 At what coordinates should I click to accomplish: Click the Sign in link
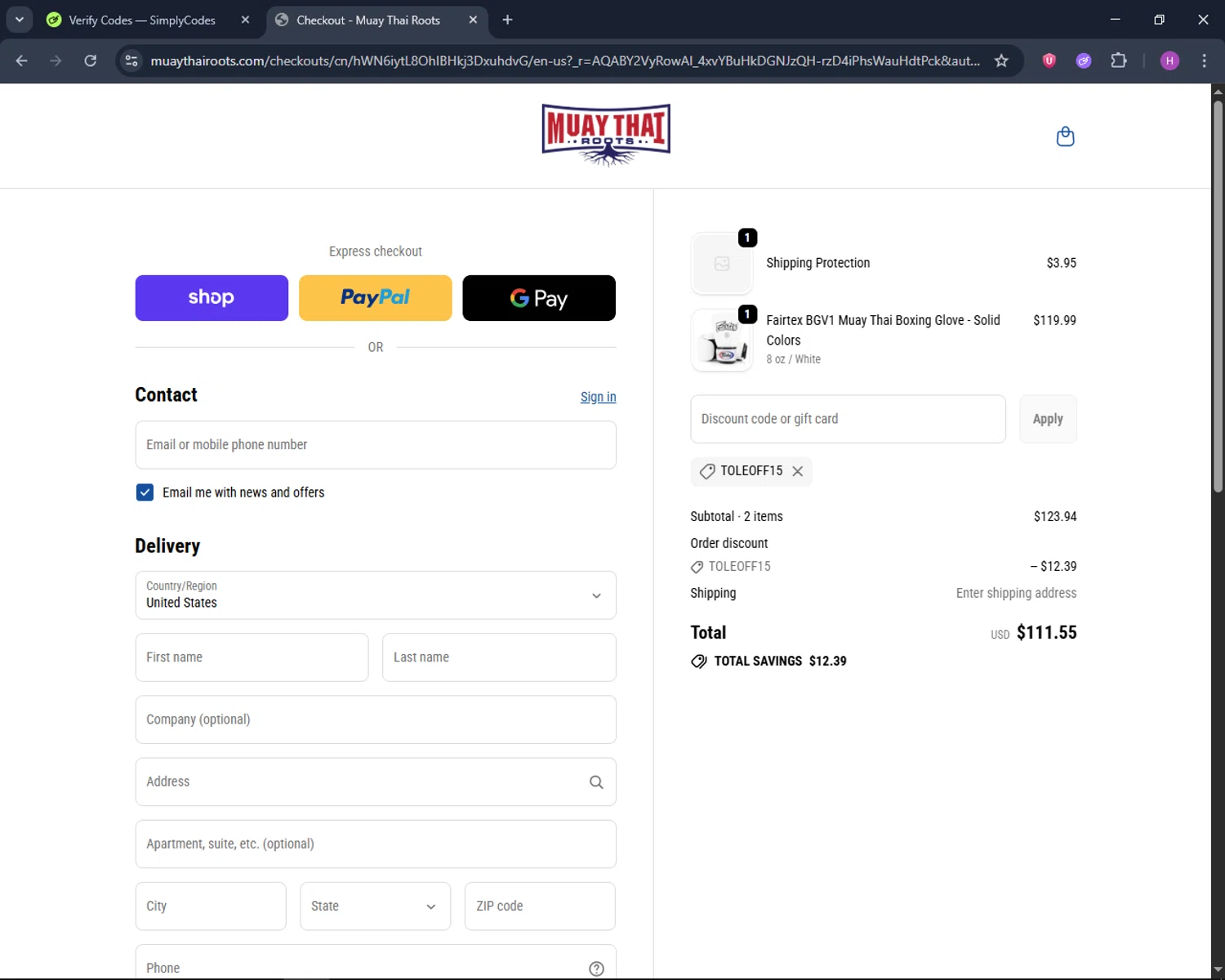(x=598, y=397)
